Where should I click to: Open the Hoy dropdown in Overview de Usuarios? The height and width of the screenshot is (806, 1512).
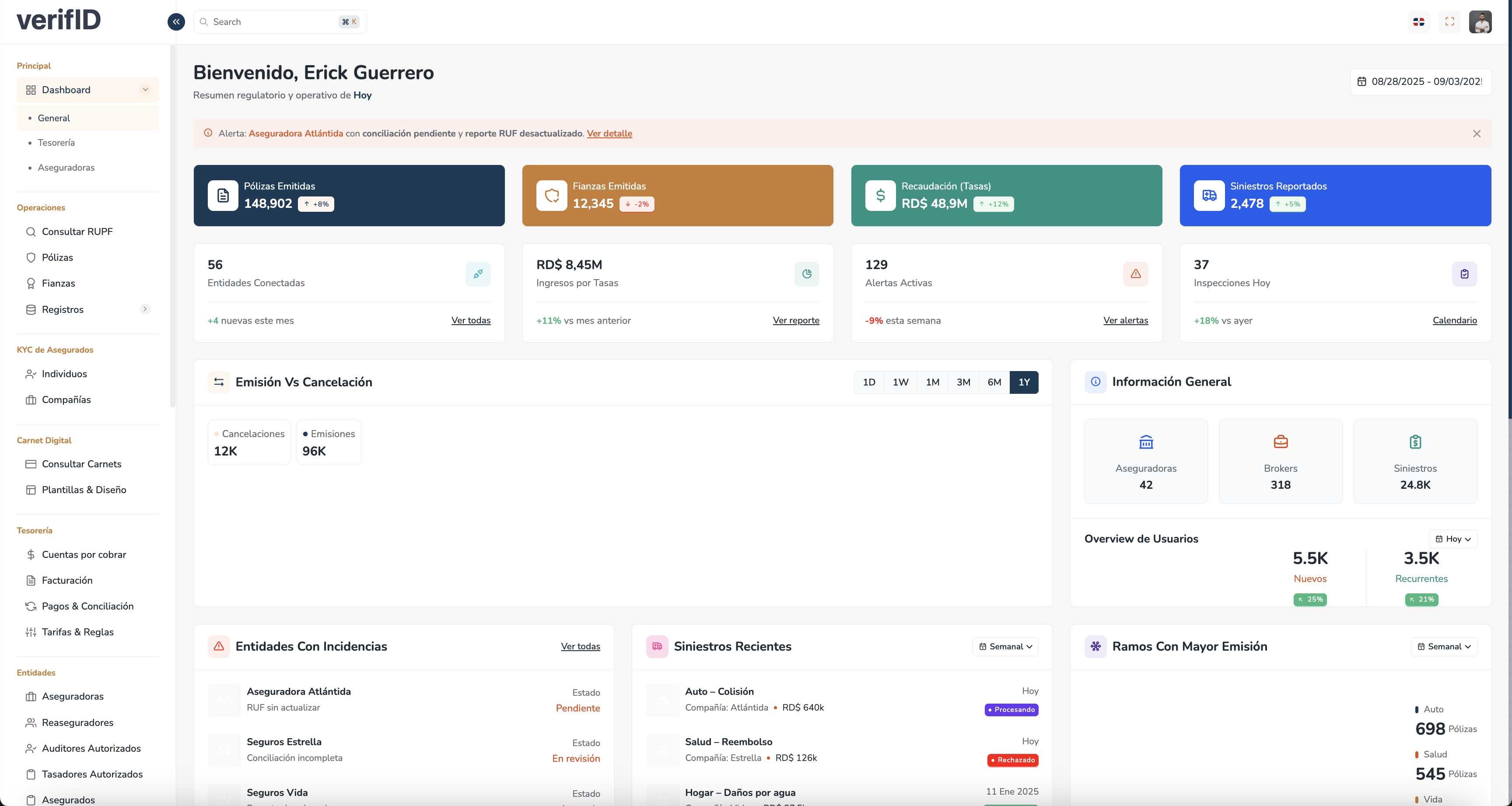(1452, 539)
